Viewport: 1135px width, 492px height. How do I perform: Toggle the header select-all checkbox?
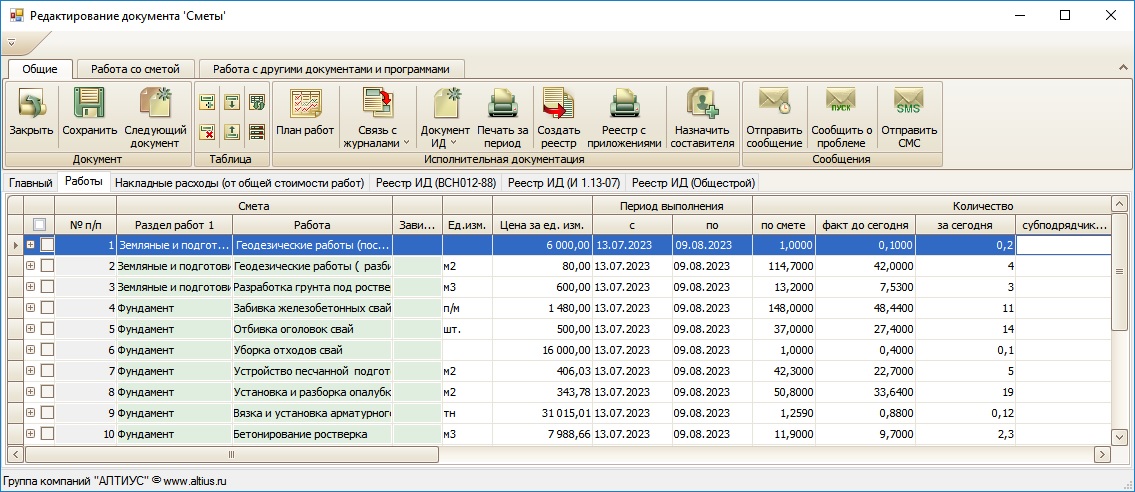[x=40, y=224]
